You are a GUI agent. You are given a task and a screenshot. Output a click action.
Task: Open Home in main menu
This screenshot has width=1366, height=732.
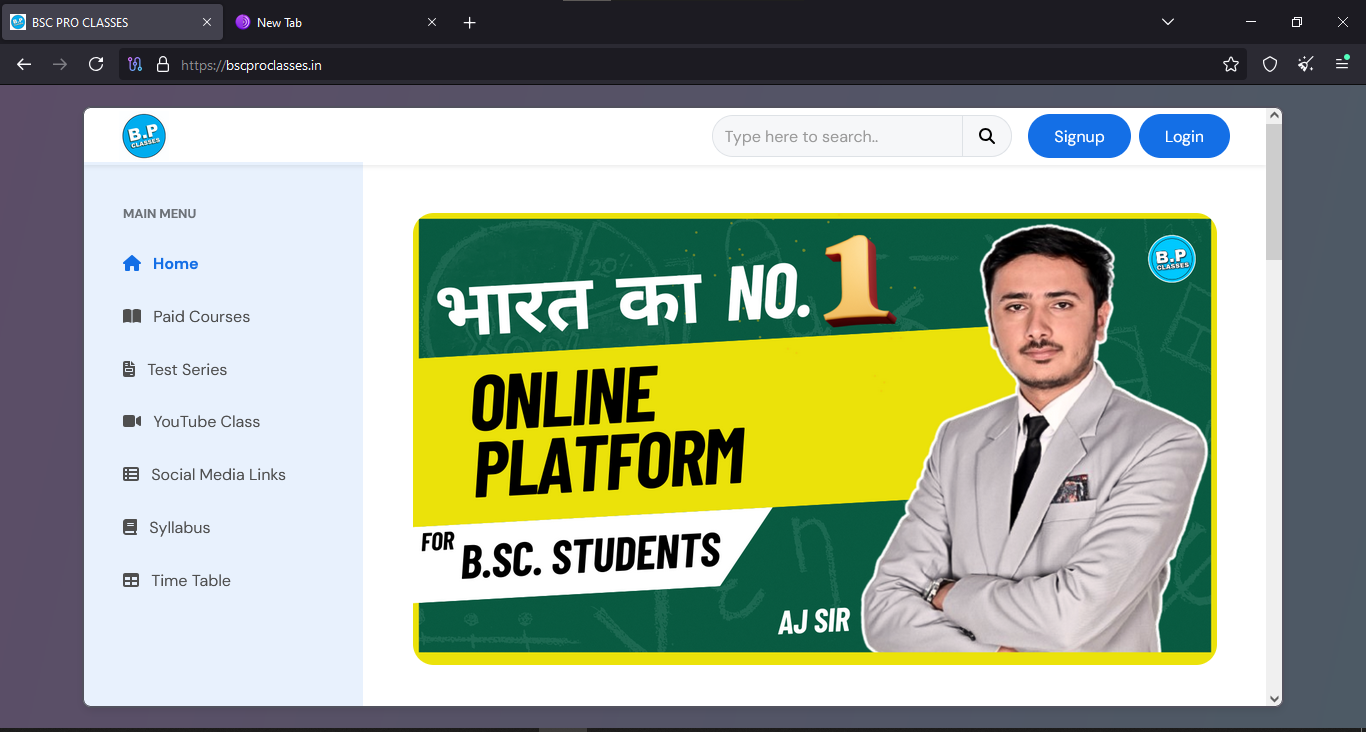pyautogui.click(x=160, y=264)
